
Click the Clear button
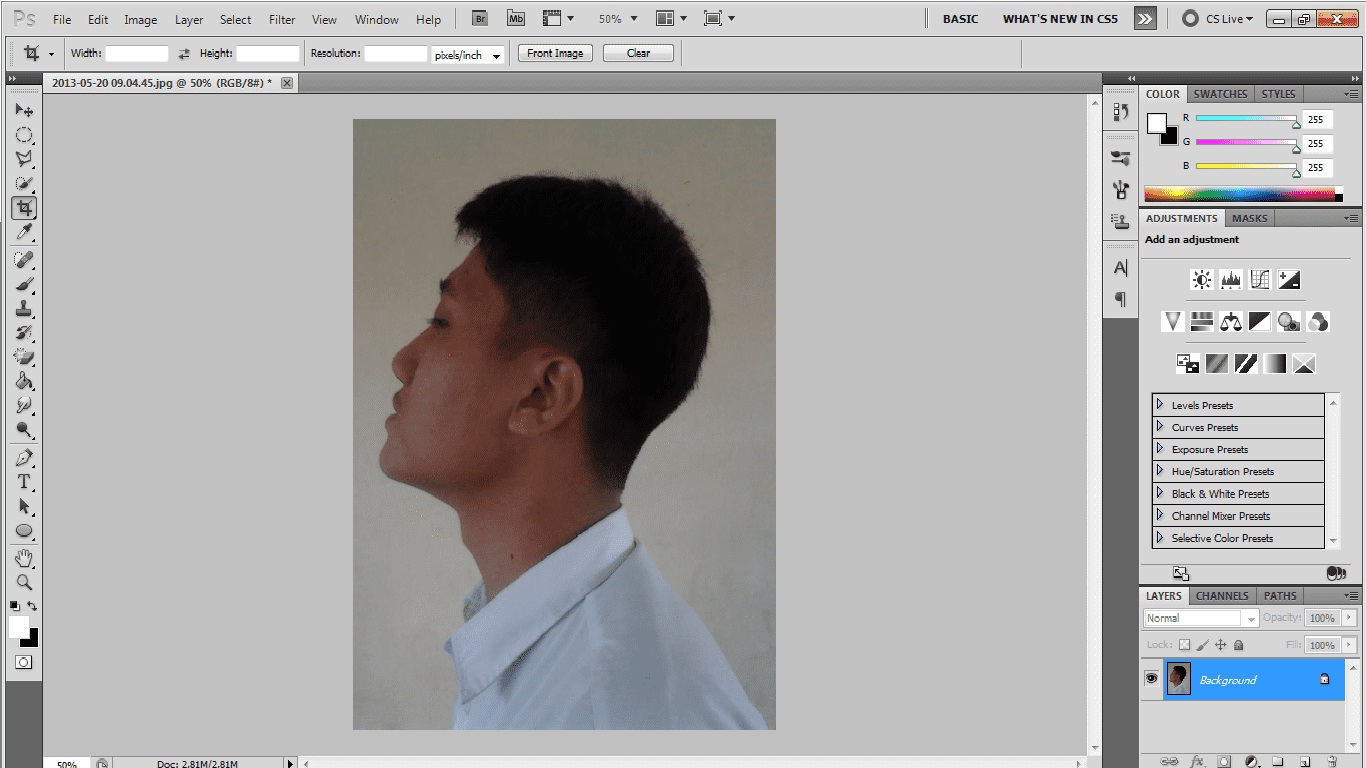pos(637,52)
